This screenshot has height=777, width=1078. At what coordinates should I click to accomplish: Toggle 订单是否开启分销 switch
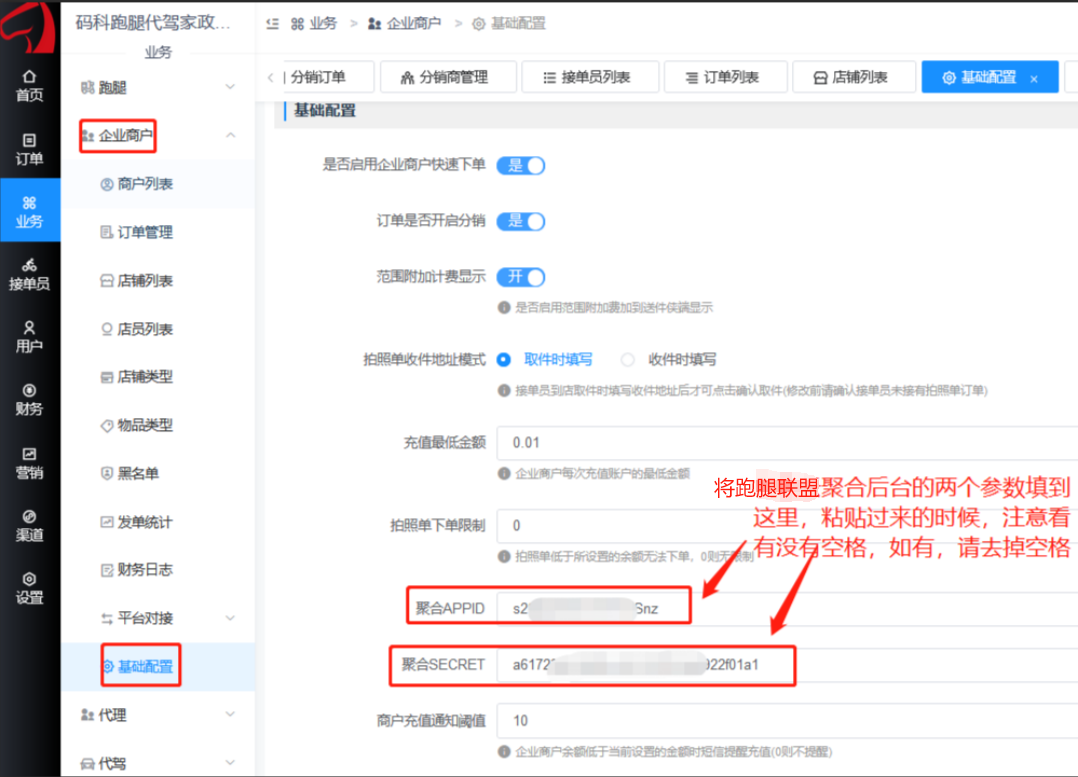pos(521,221)
